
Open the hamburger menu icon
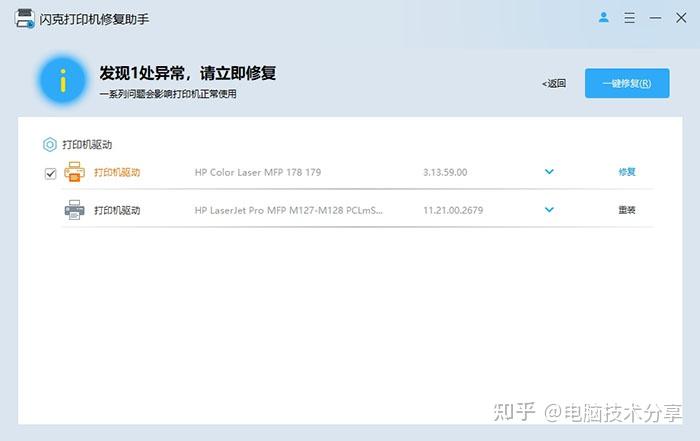tap(629, 18)
